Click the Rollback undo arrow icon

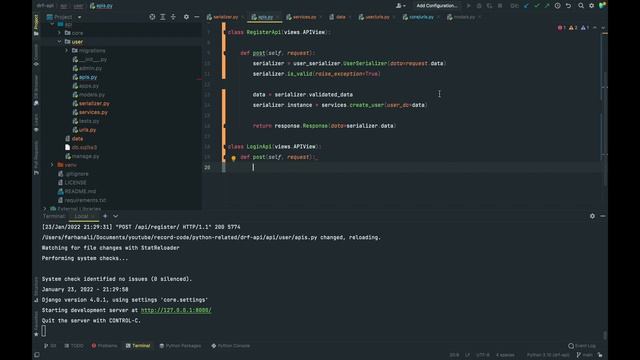568,6
